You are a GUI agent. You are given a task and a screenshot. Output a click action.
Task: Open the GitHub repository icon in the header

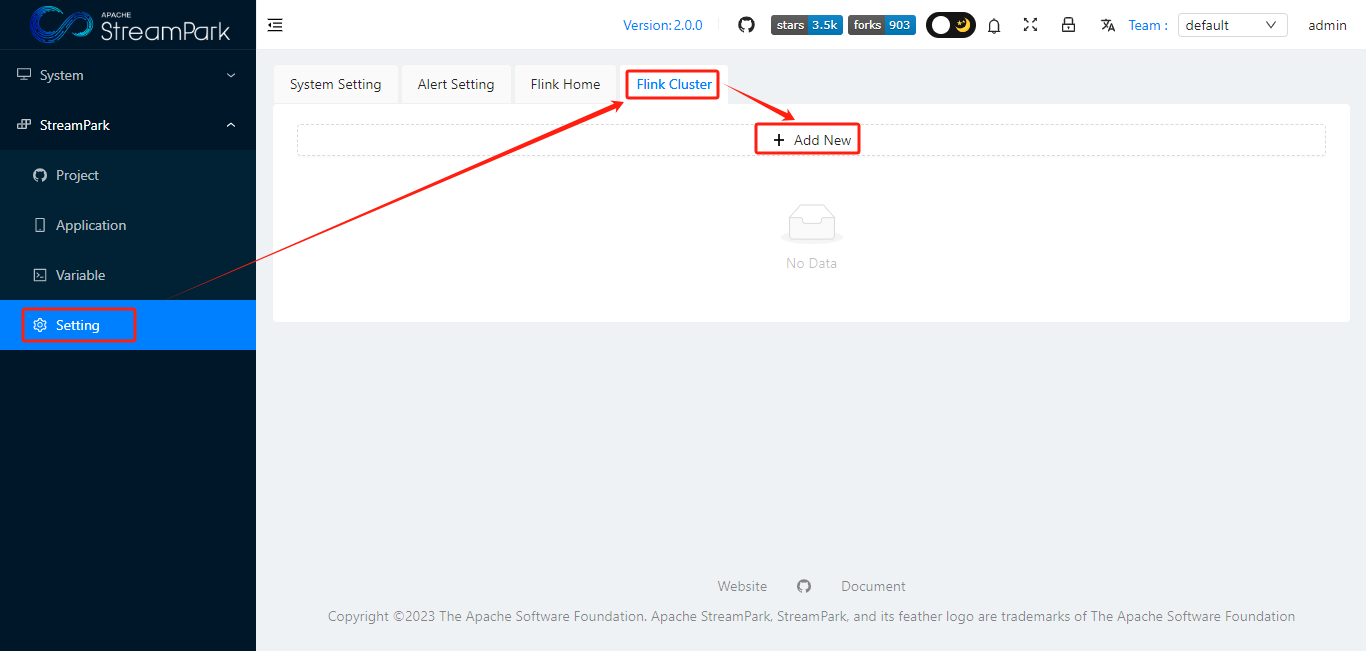tap(746, 24)
